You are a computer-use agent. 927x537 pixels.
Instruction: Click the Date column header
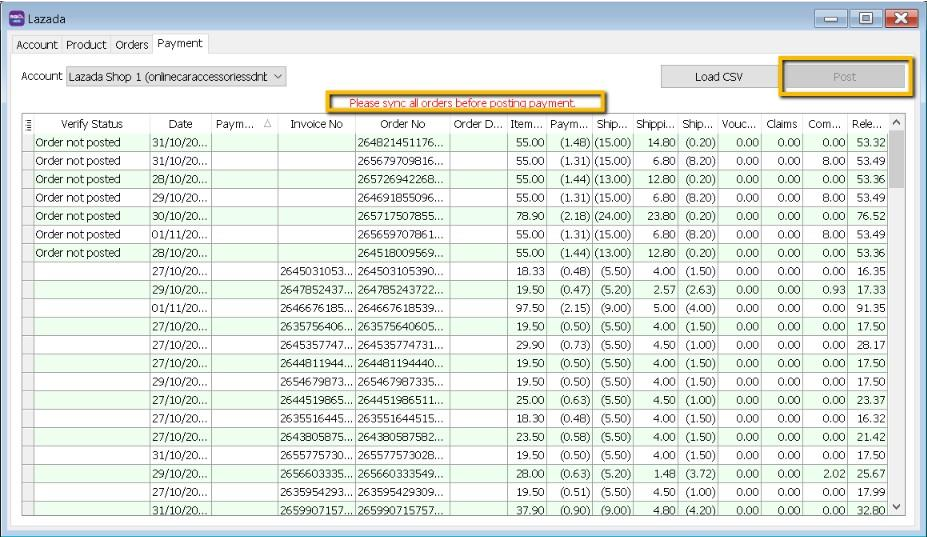180,124
